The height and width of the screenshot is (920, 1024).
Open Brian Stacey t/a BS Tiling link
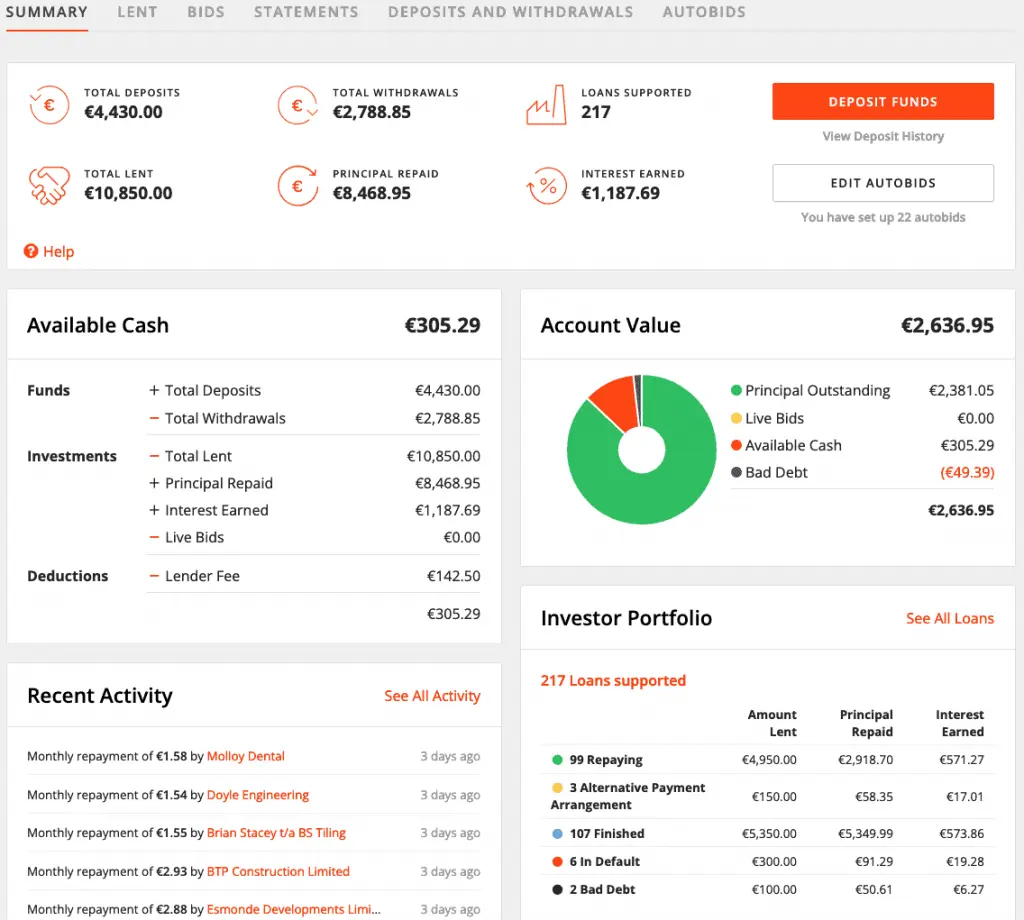(x=276, y=833)
